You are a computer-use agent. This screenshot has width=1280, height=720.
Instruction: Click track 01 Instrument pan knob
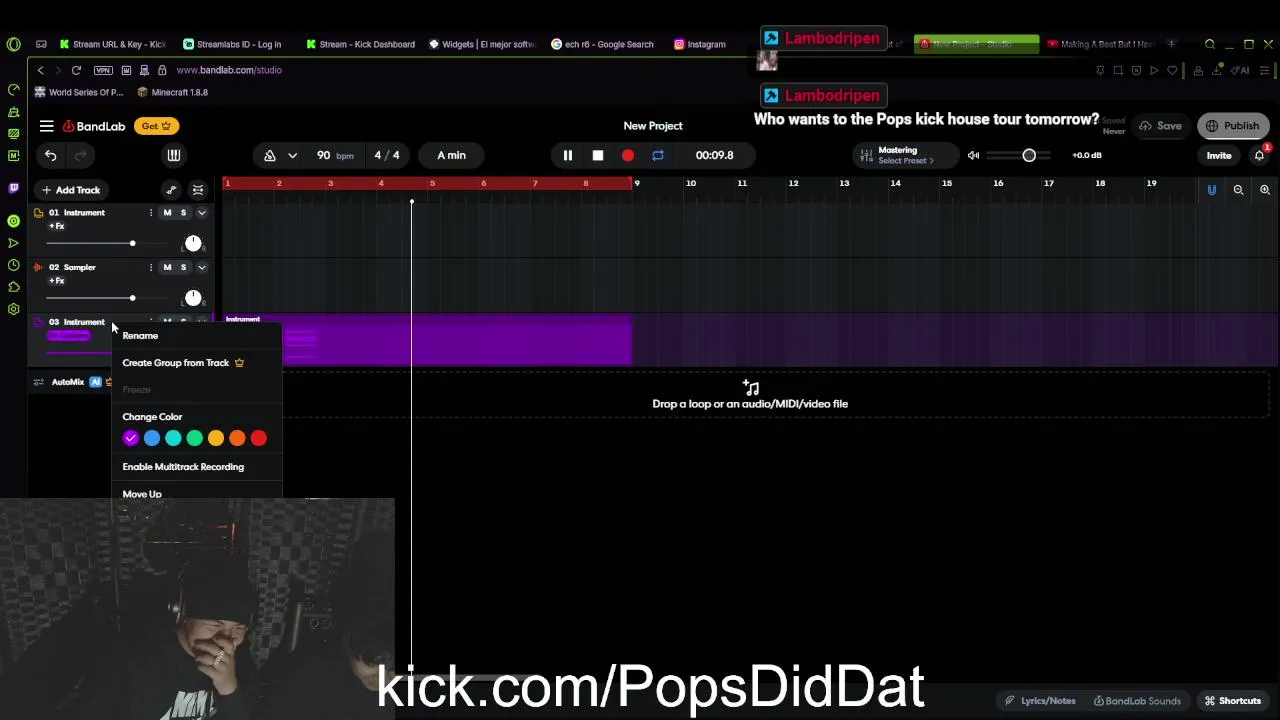coord(193,244)
